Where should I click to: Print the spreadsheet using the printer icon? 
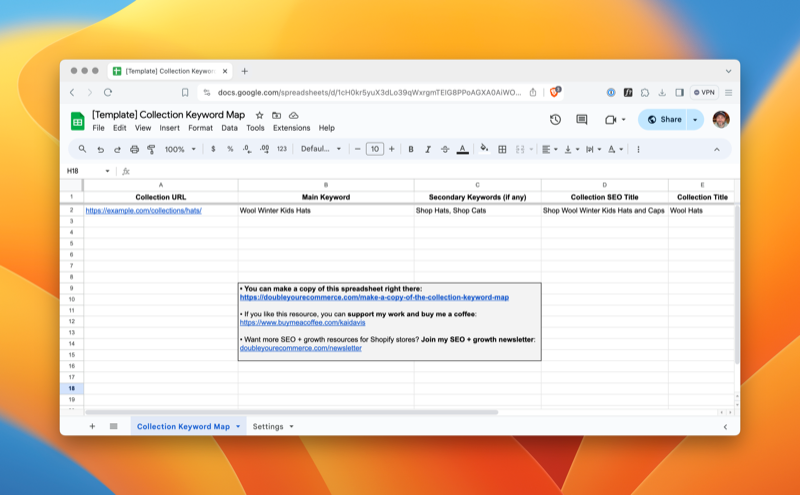point(134,149)
